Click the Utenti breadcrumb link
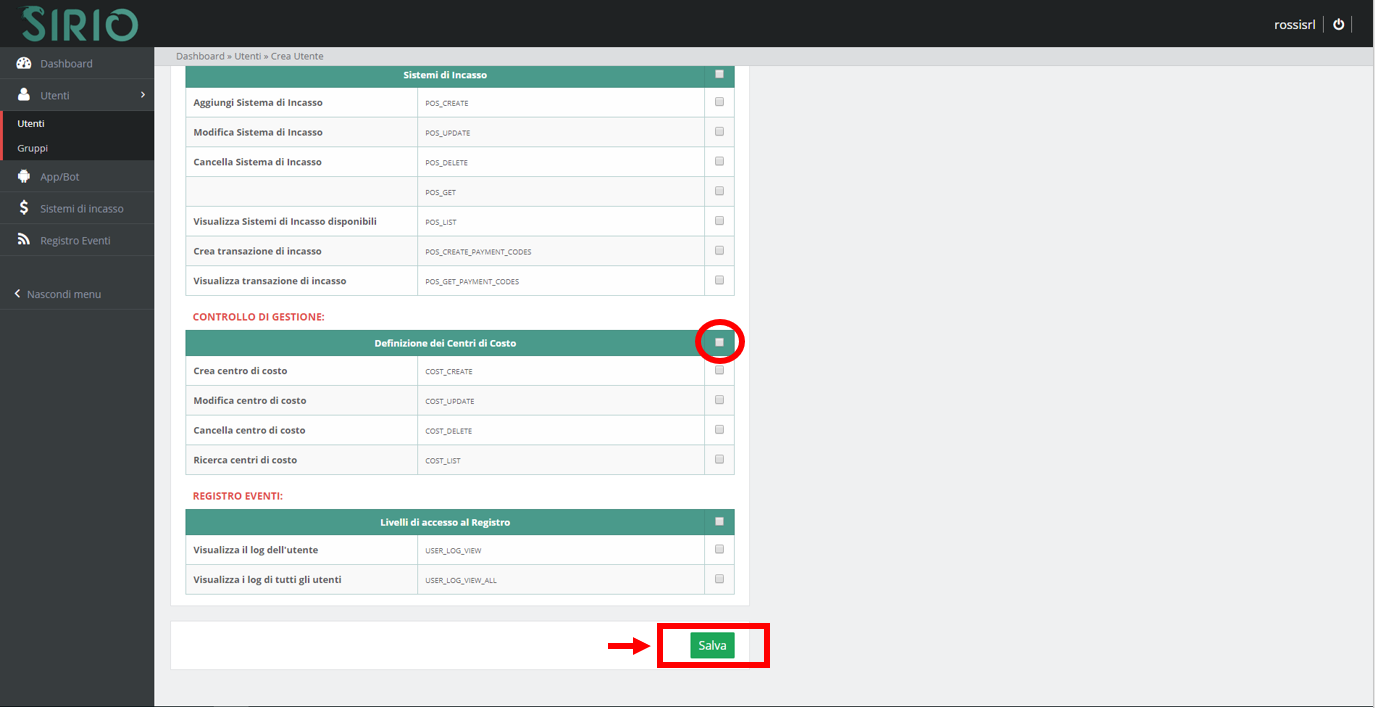Viewport: 1375px width, 708px height. [x=249, y=56]
